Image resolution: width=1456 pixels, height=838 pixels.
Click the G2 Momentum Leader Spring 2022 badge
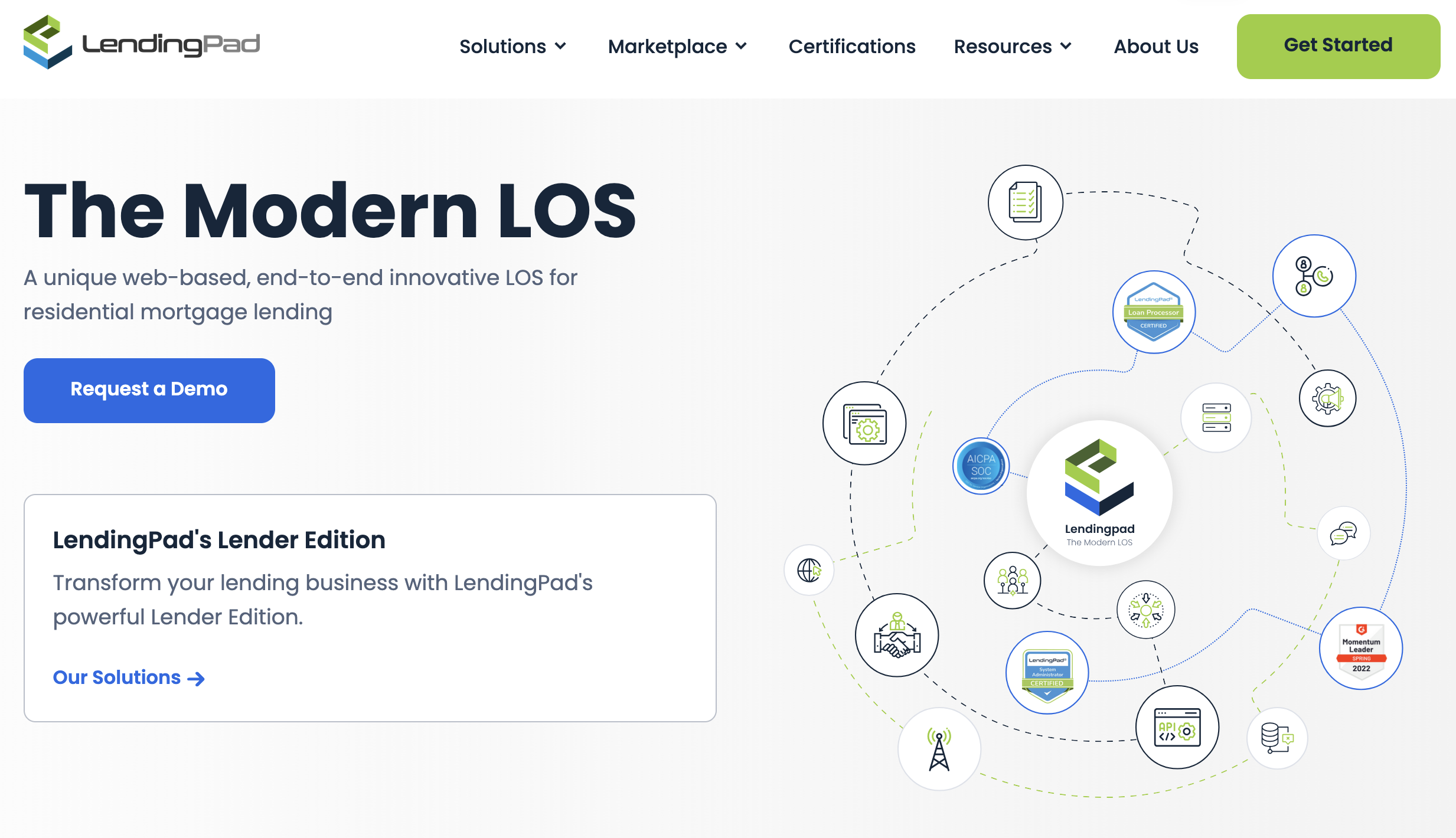pyautogui.click(x=1361, y=648)
